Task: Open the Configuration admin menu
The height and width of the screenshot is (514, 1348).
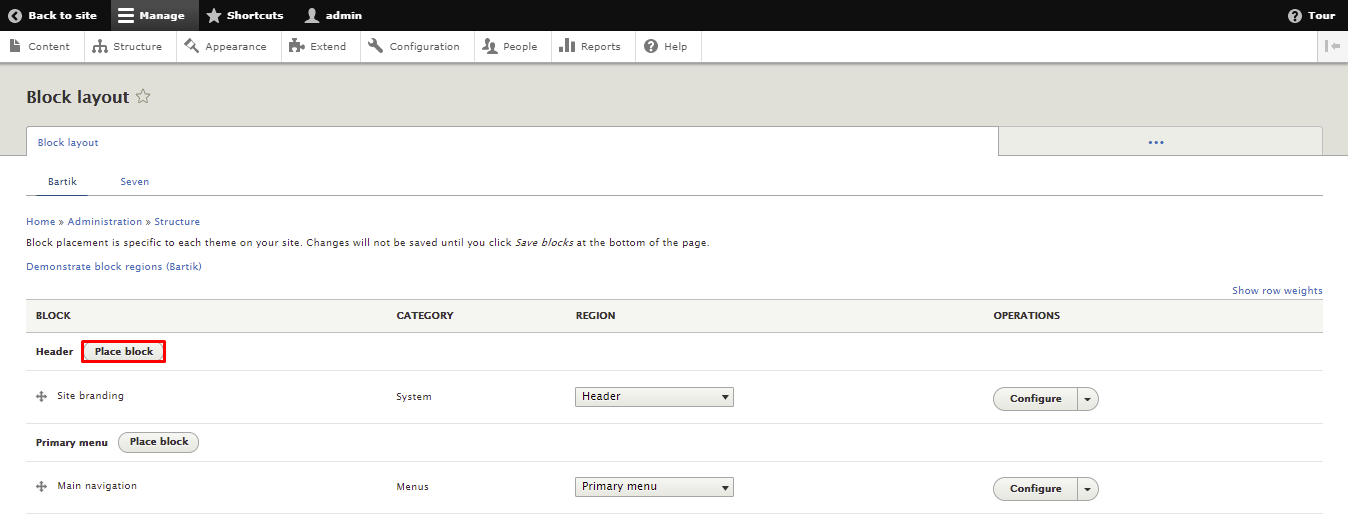Action: click(x=414, y=46)
